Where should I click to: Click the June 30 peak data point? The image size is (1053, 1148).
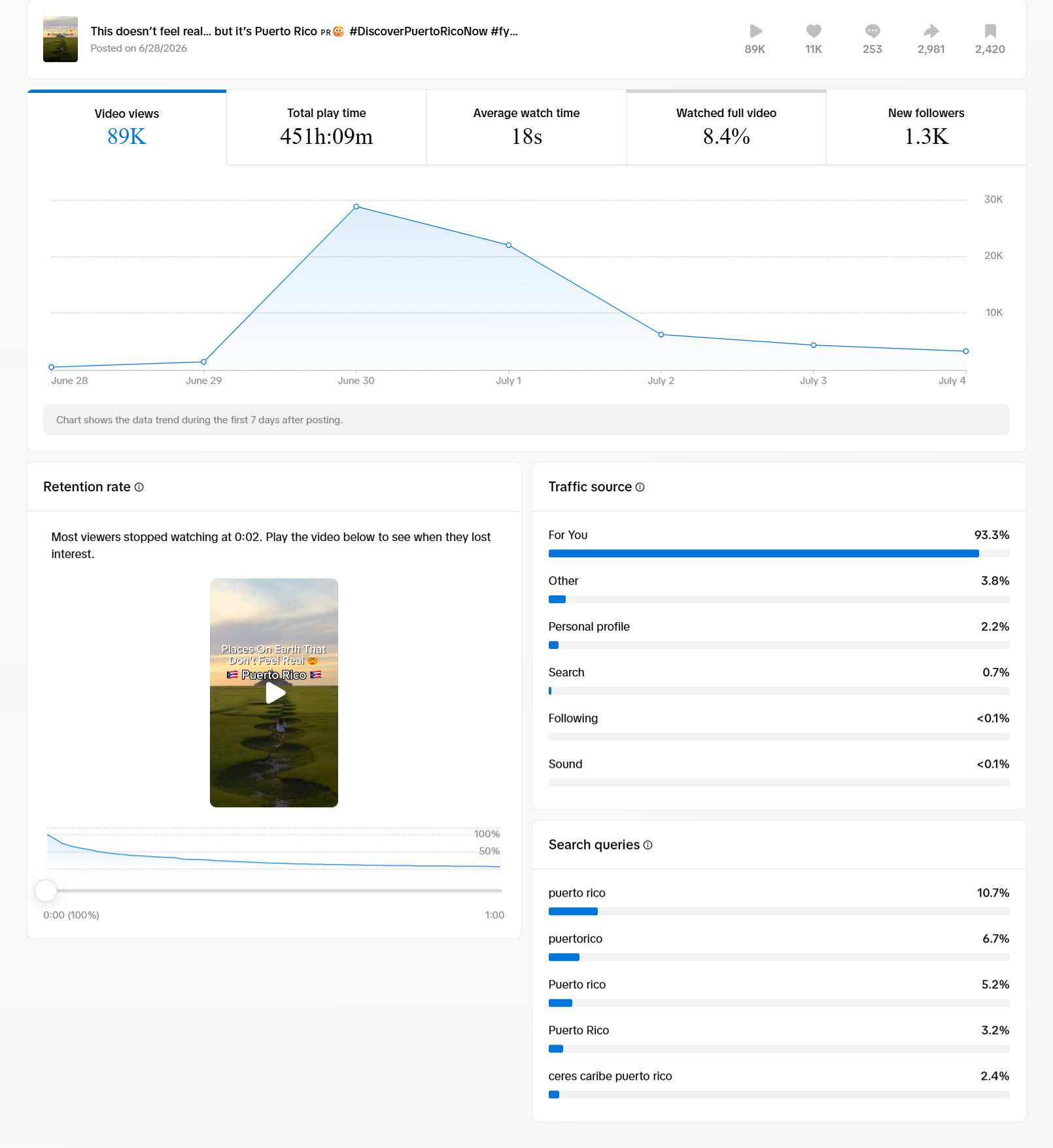(x=356, y=207)
